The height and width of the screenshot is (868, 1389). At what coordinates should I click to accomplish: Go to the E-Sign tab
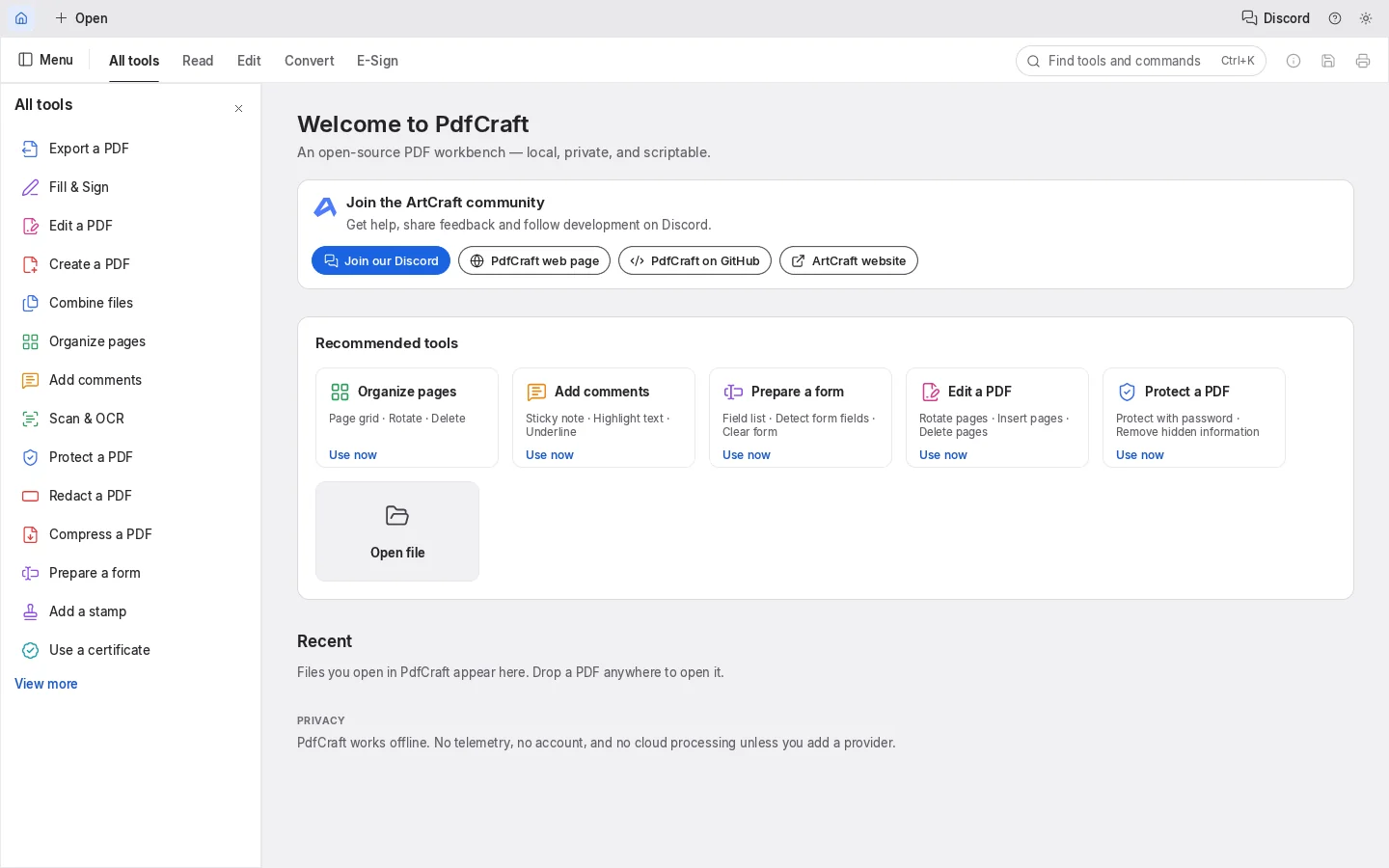coord(377,61)
